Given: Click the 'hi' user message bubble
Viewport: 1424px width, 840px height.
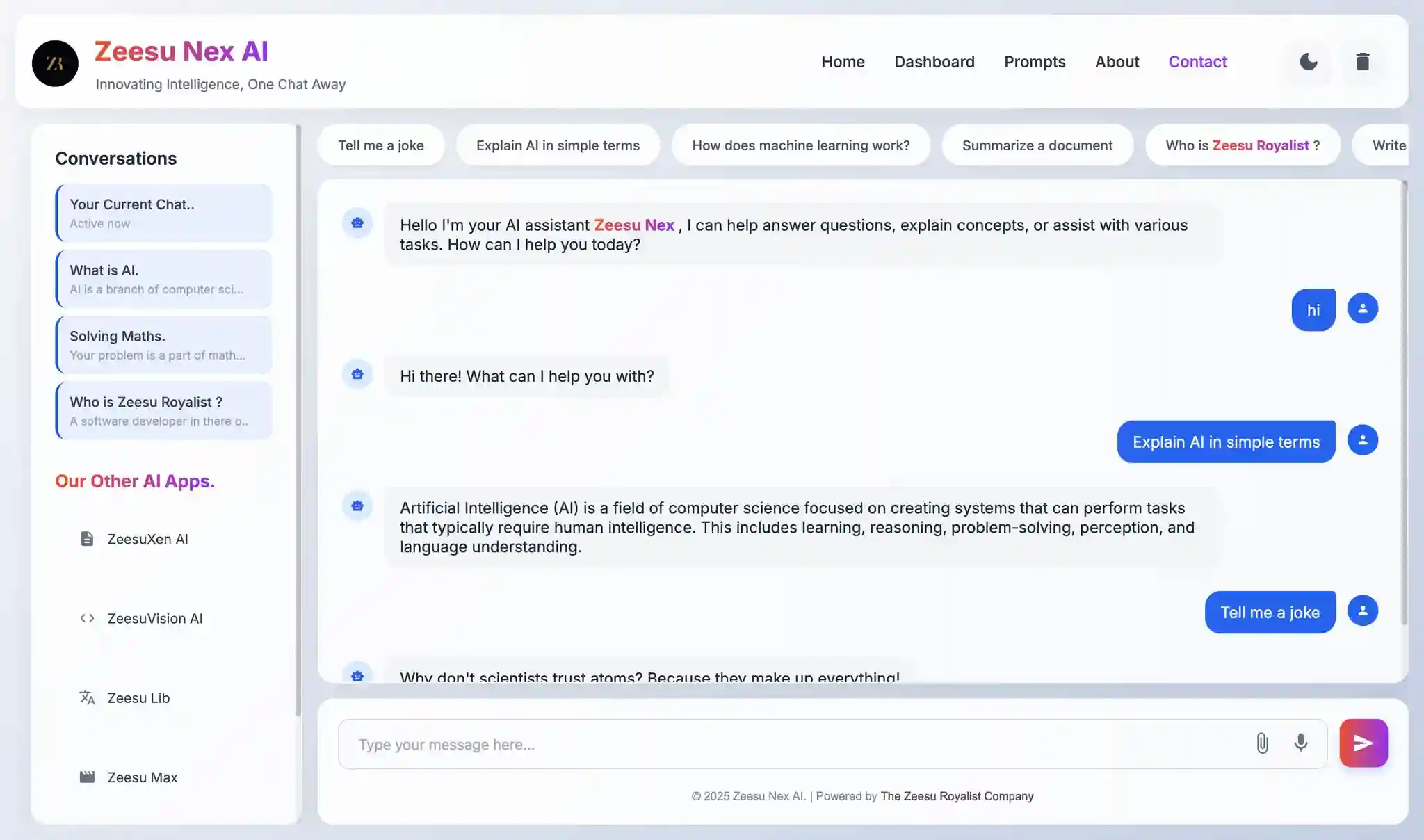Looking at the screenshot, I should click(x=1313, y=309).
